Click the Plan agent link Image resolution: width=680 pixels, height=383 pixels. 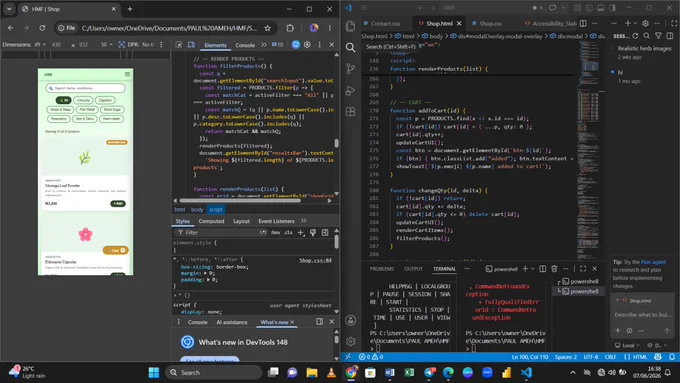tap(653, 262)
